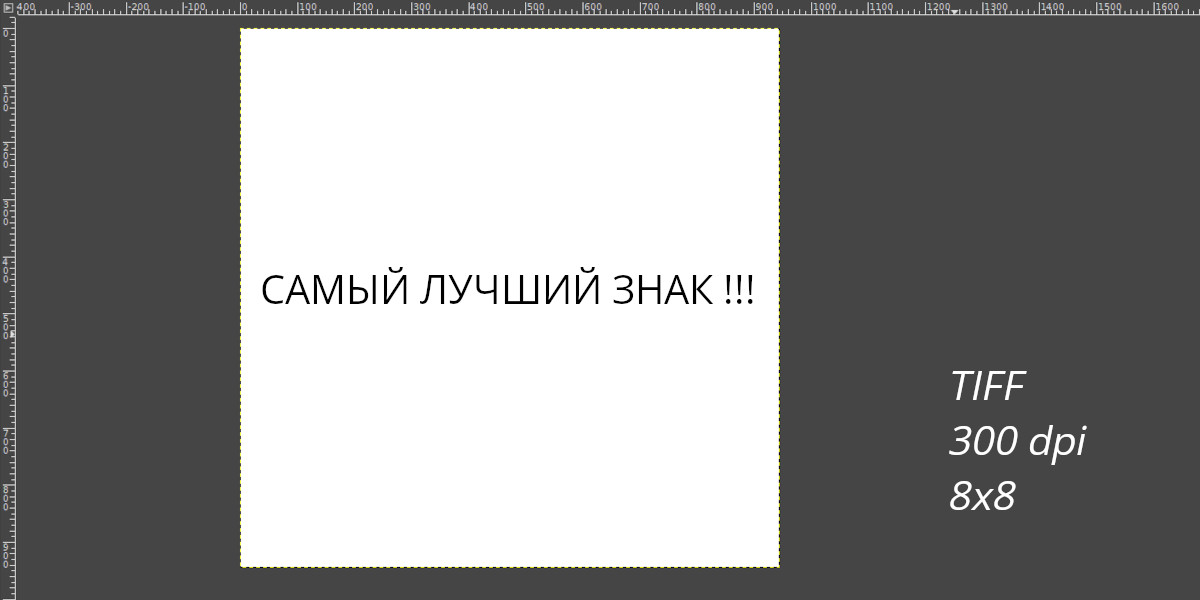Click the three exclamation marks on canvas

click(738, 291)
